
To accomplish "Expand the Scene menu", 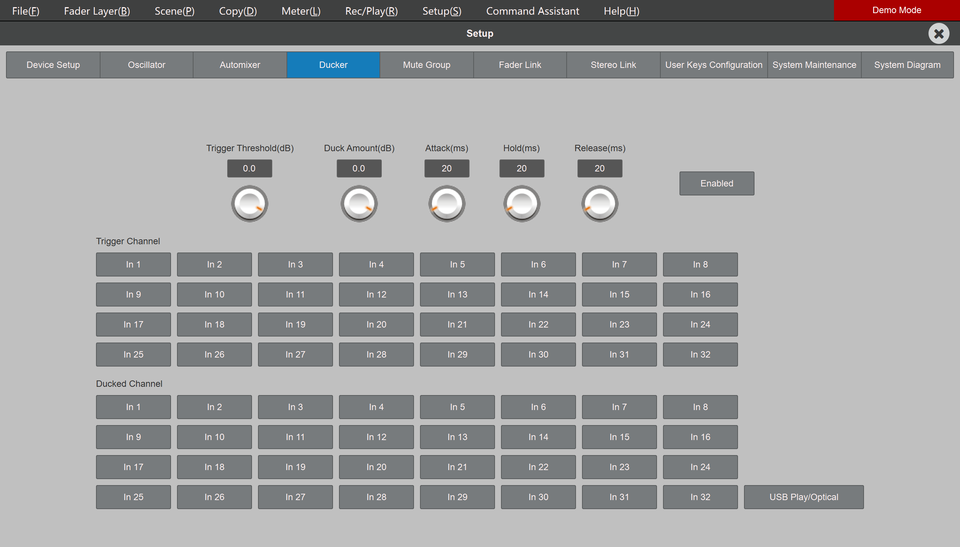I will [174, 11].
